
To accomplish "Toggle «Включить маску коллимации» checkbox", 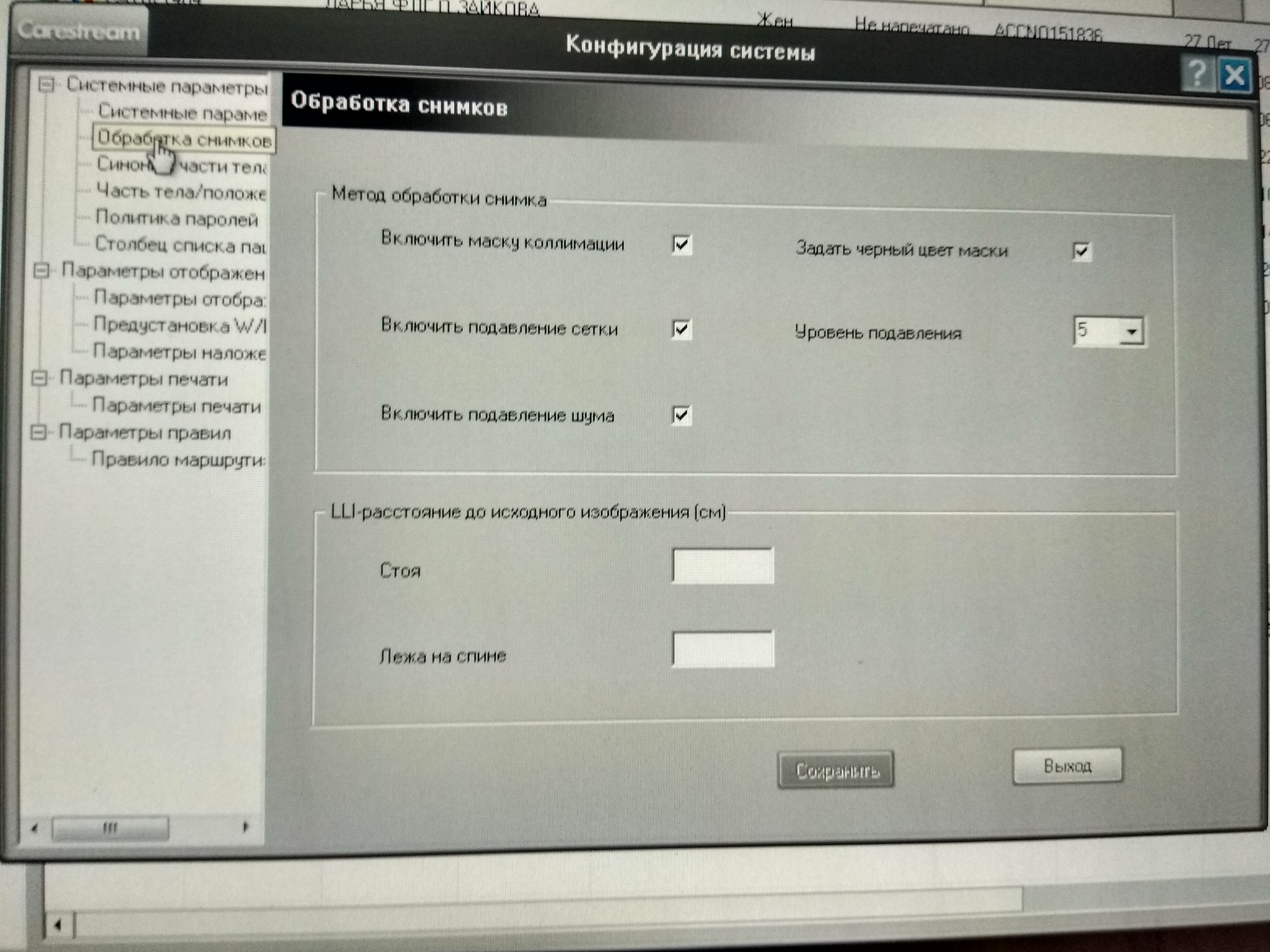I will pos(681,245).
